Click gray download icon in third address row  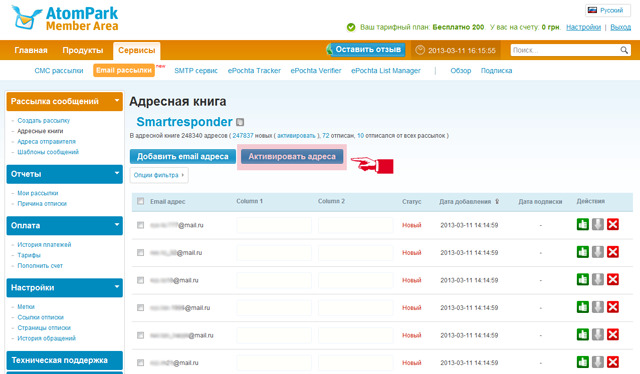click(598, 280)
